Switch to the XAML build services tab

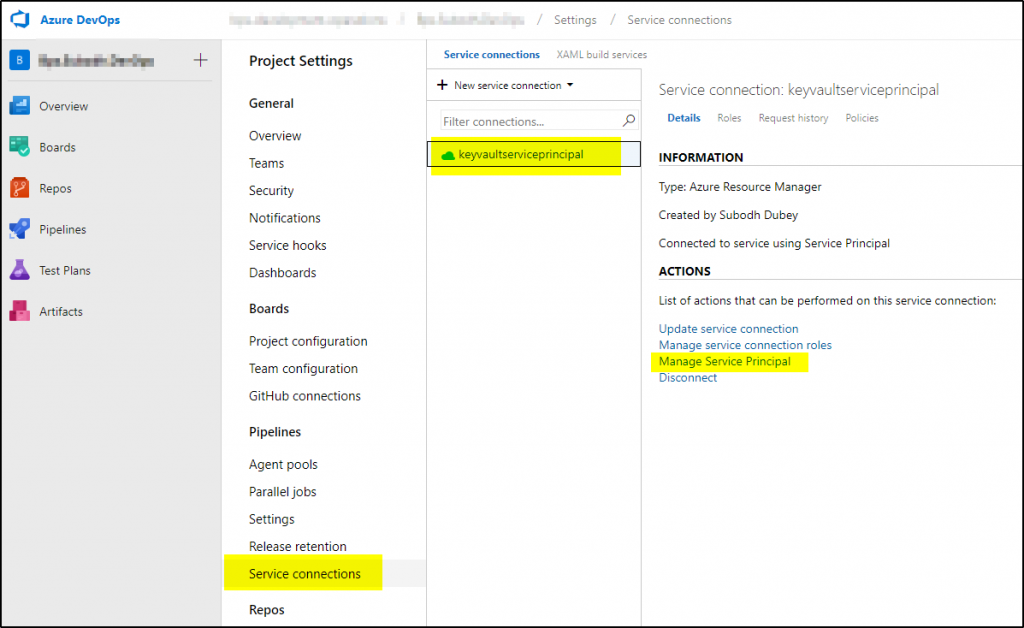click(601, 54)
